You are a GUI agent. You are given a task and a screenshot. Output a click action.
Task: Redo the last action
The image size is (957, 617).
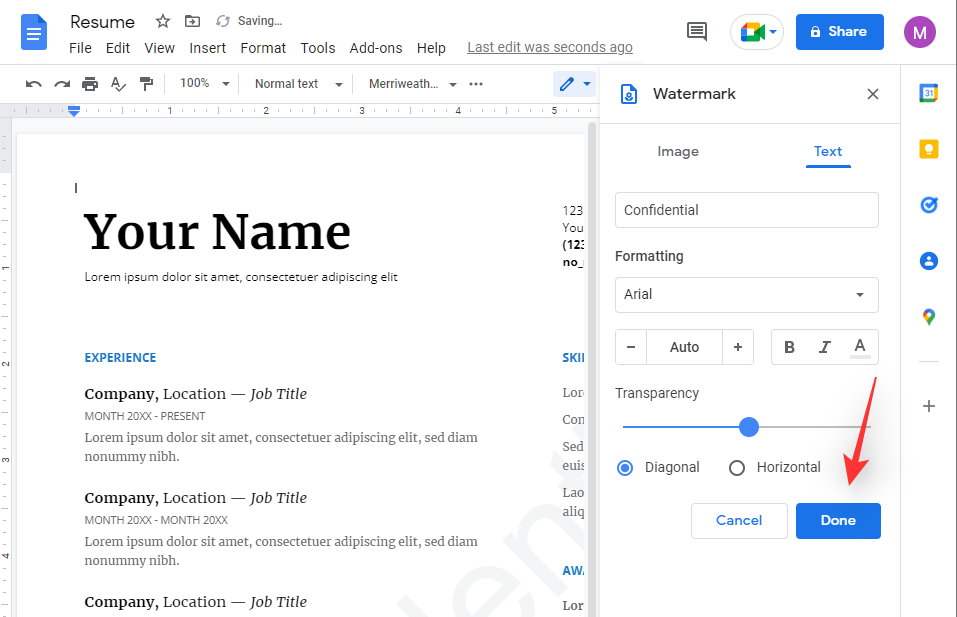[x=62, y=84]
